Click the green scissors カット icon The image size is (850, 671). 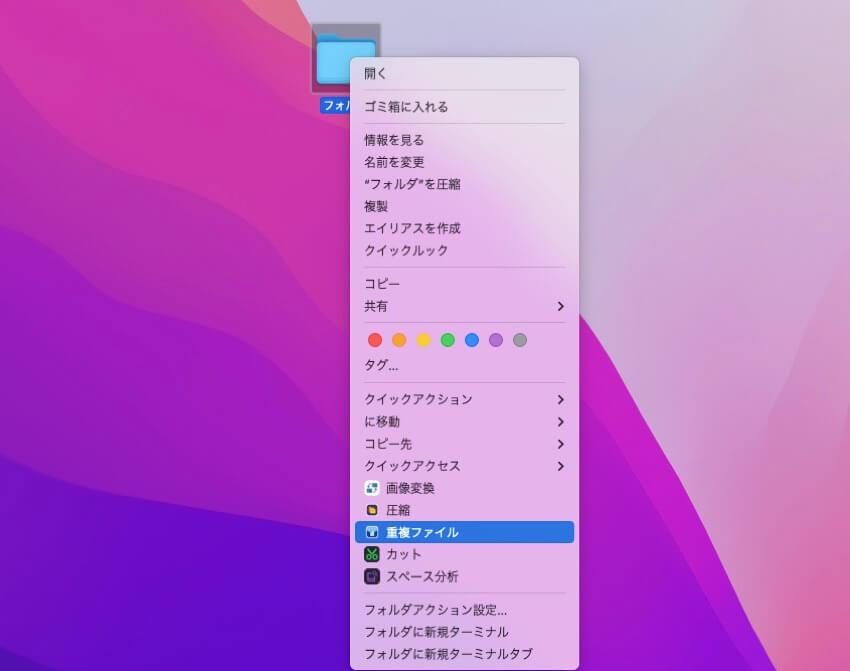point(372,554)
